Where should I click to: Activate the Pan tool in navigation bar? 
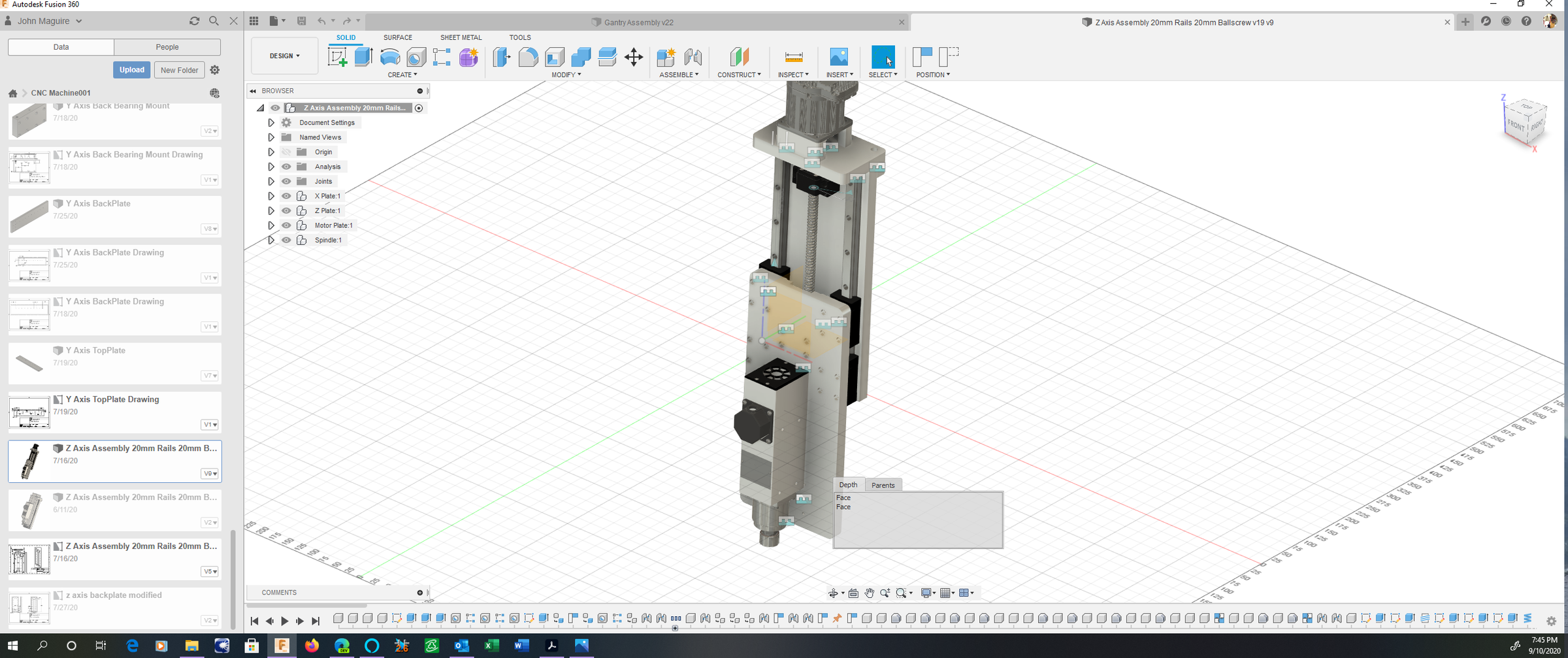[869, 593]
